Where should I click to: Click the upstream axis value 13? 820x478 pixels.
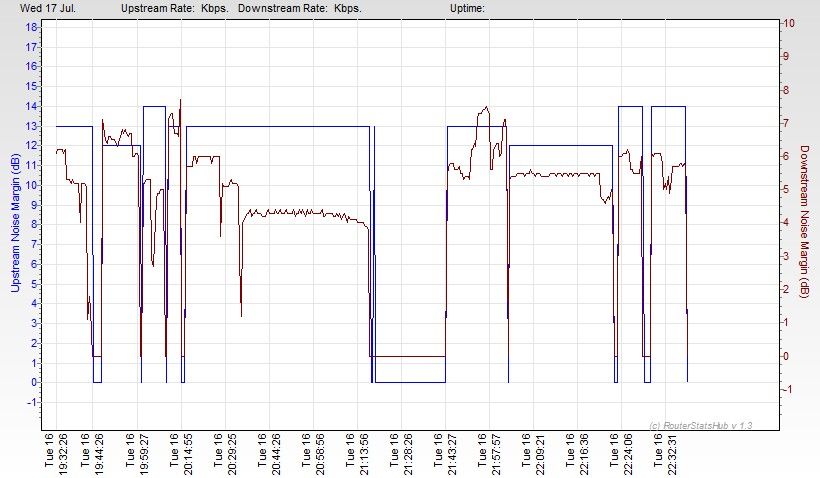(31, 126)
